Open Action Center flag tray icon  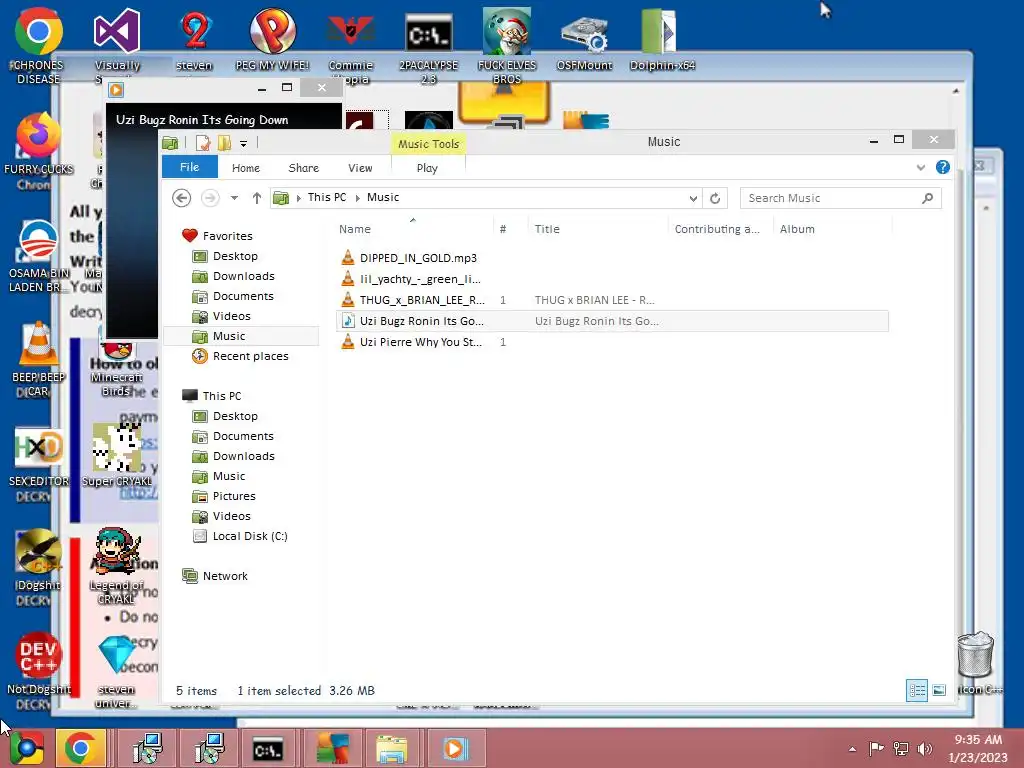[876, 748]
